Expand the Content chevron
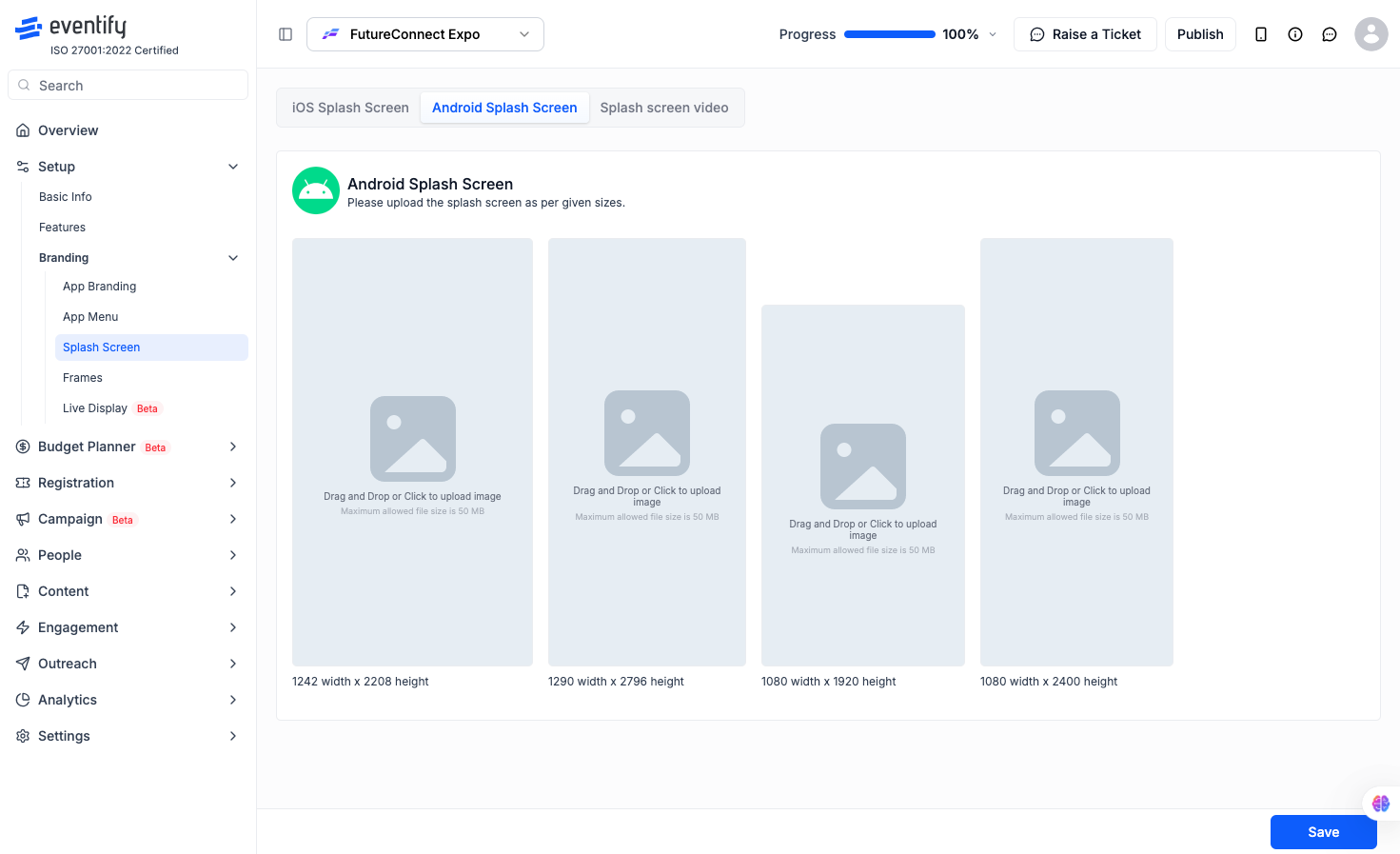This screenshot has height=854, width=1400. (233, 591)
